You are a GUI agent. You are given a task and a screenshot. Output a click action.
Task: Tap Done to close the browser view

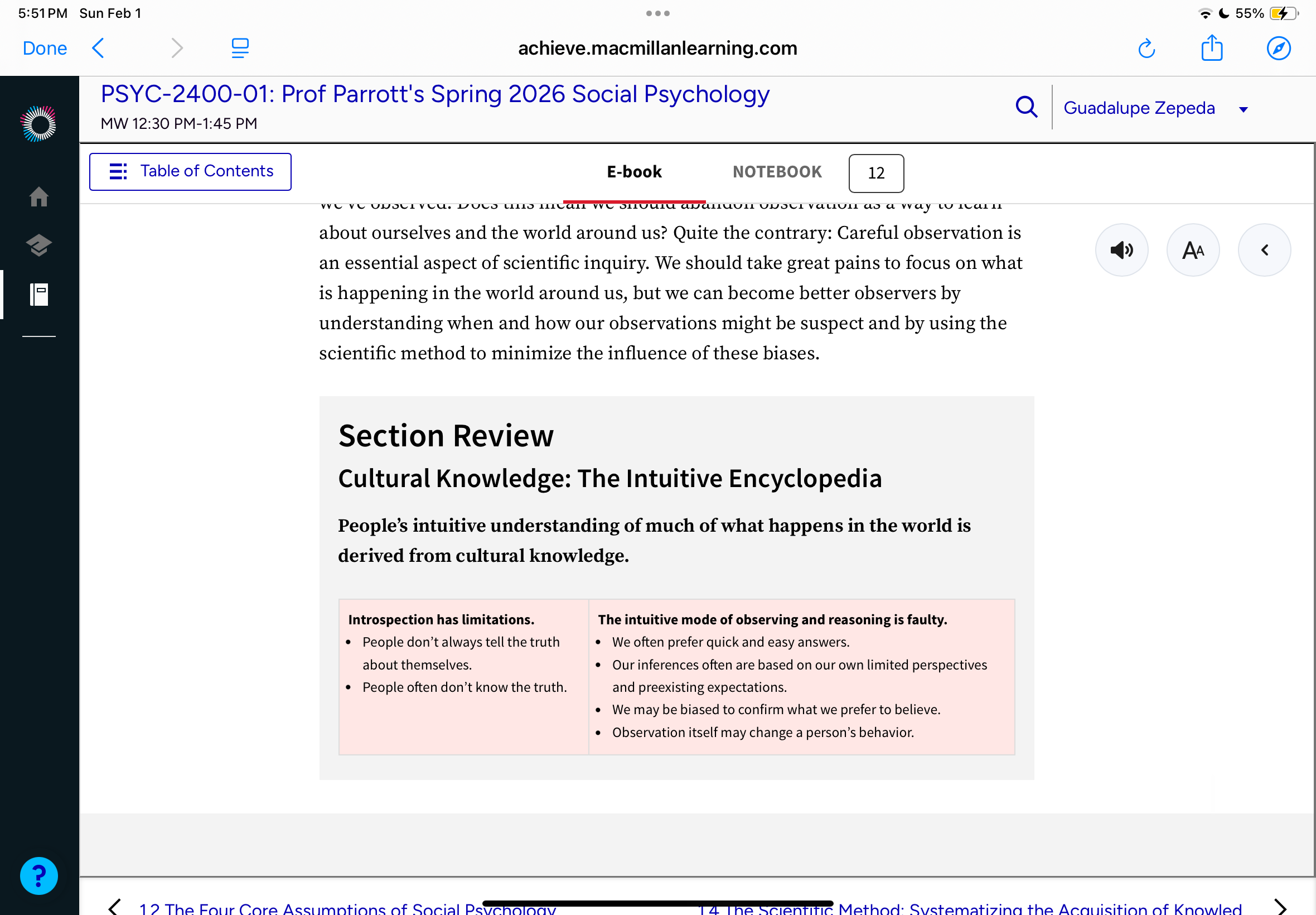click(45, 48)
